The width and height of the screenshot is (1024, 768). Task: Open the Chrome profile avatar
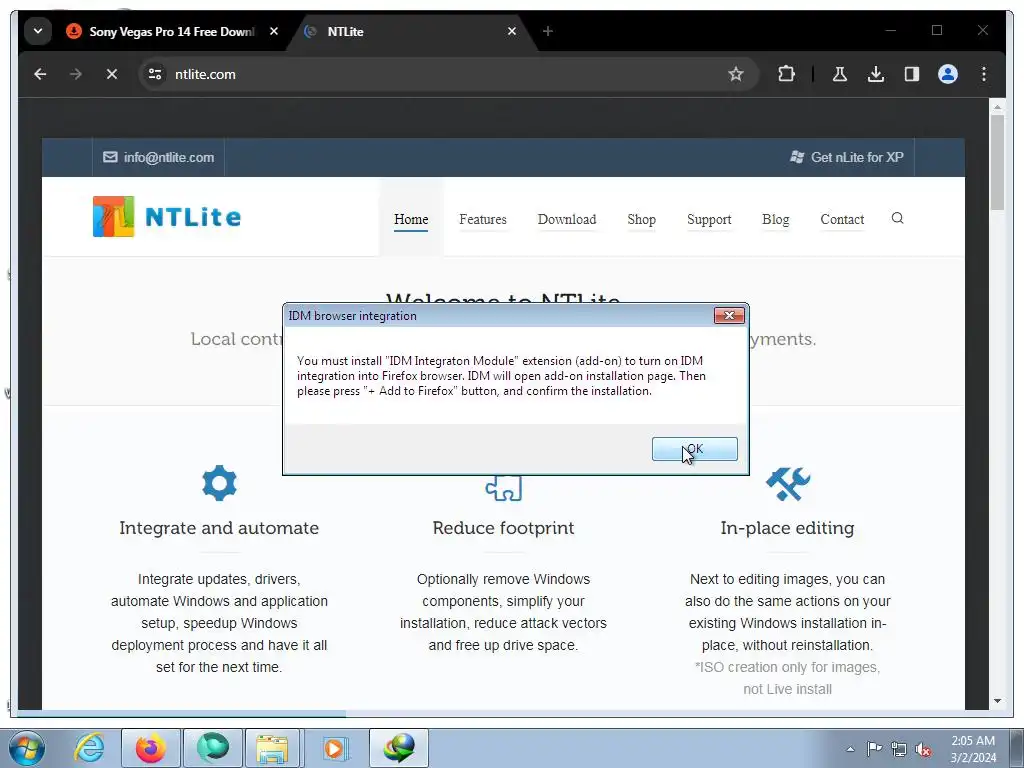click(x=948, y=74)
